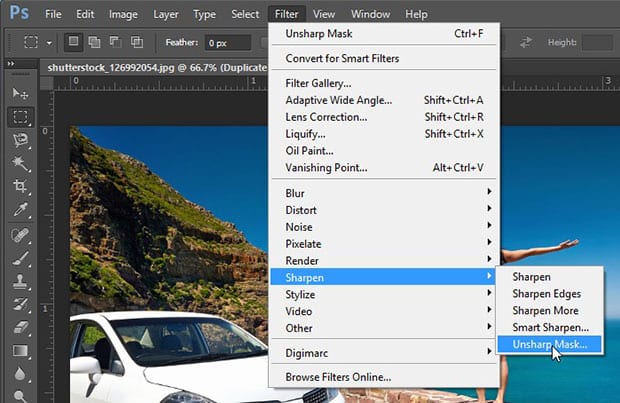Close the Filter menu
The image size is (620, 403).
[x=287, y=14]
